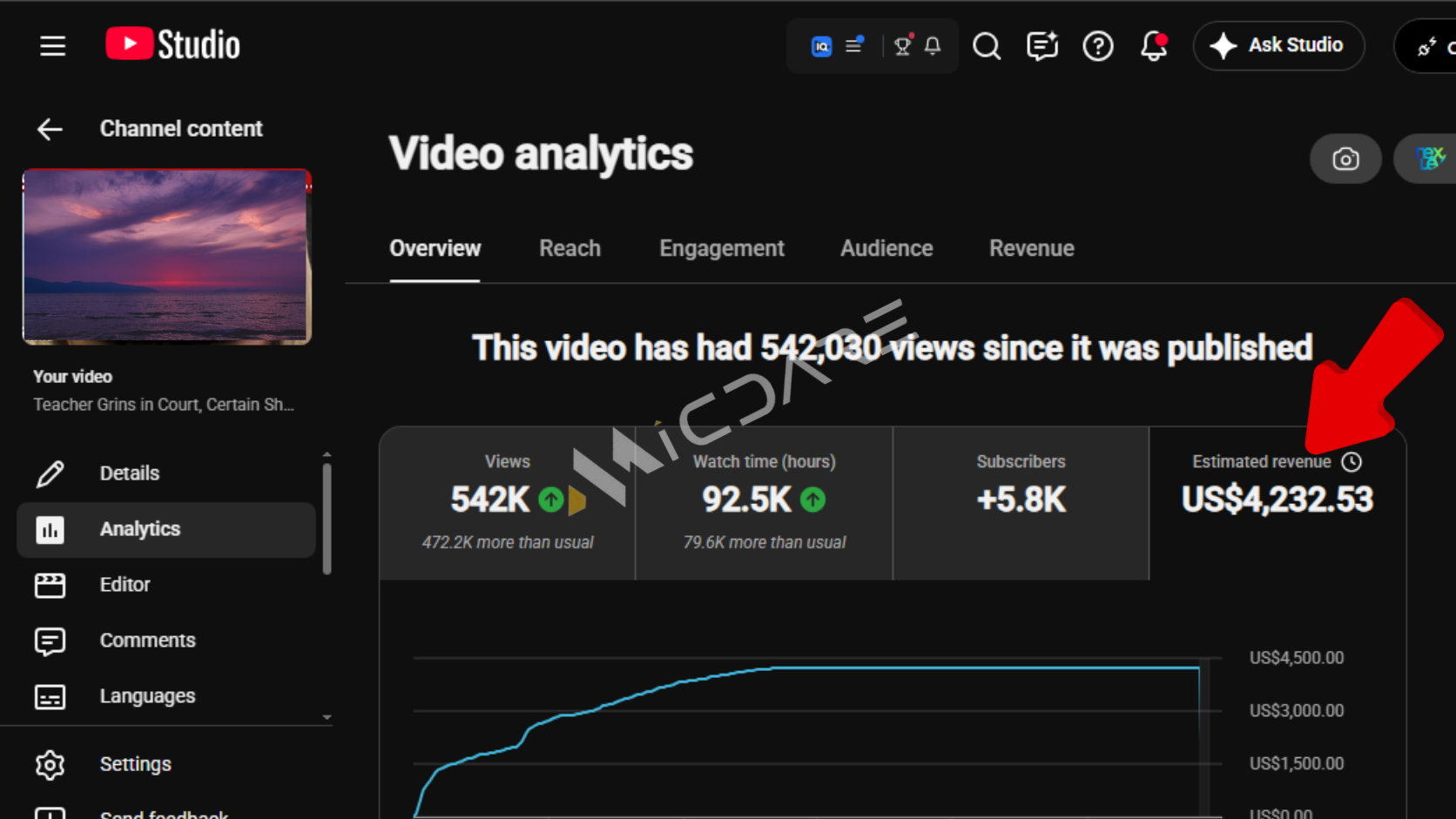1456x819 pixels.
Task: Open Languages in the sidebar
Action: 165,696
